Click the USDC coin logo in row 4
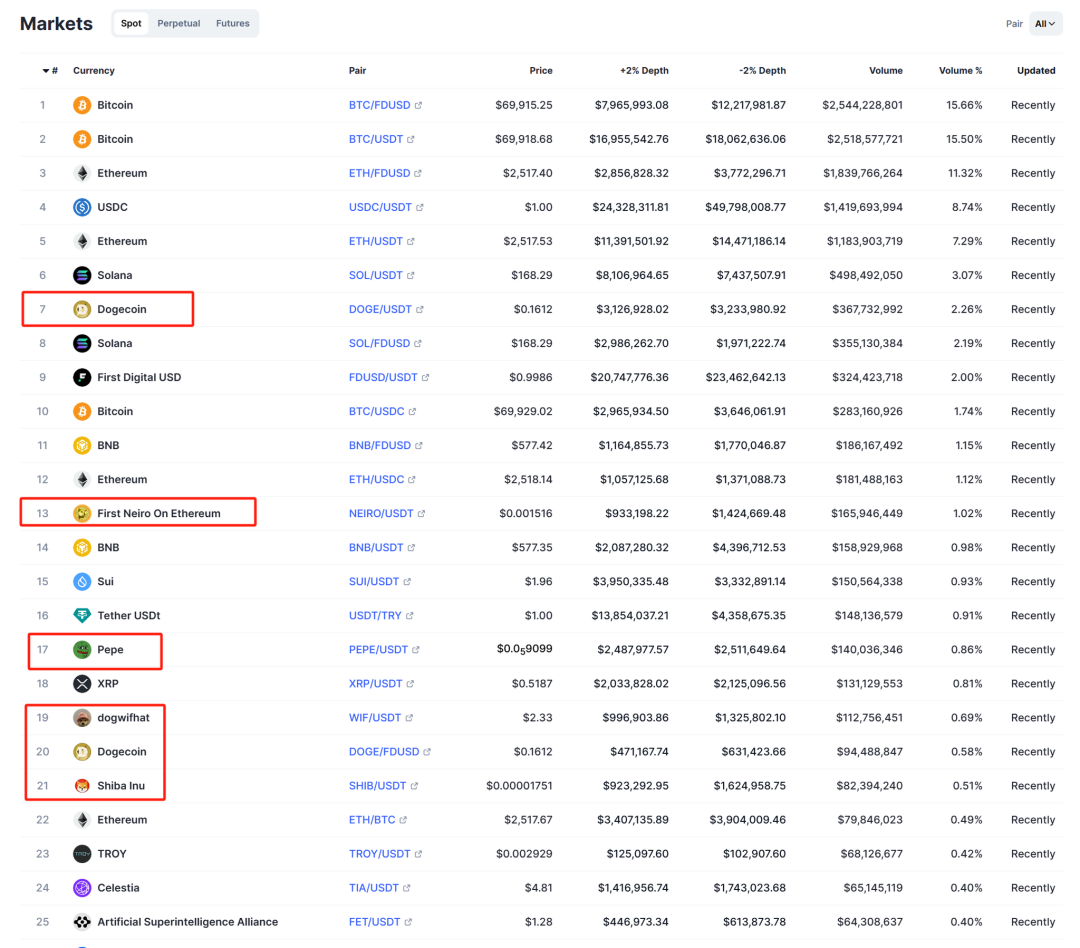The image size is (1080, 948). click(x=80, y=207)
